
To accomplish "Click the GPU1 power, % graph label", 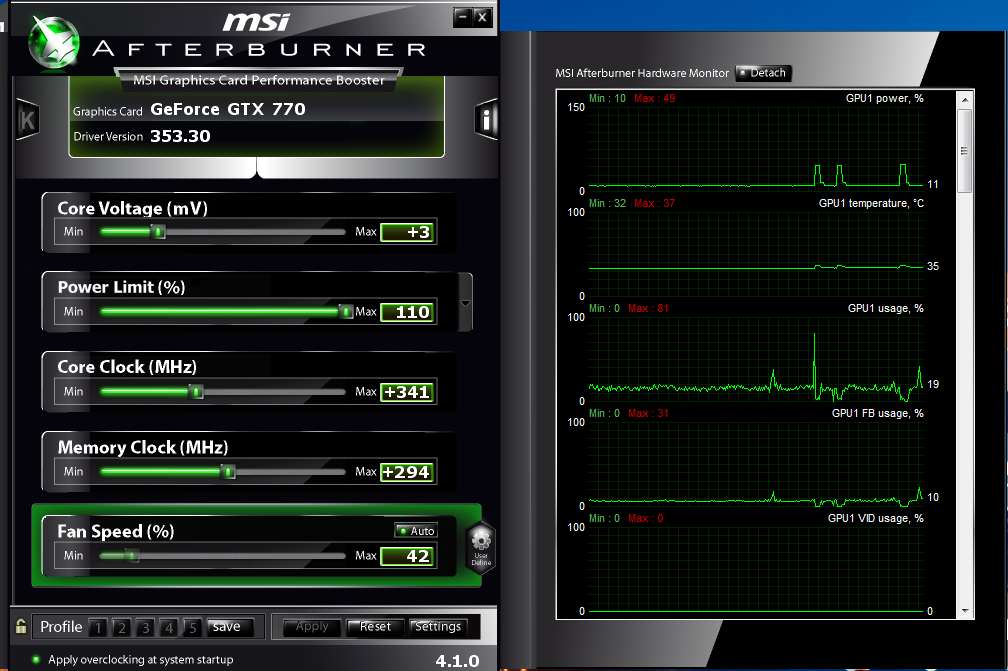I will point(885,98).
